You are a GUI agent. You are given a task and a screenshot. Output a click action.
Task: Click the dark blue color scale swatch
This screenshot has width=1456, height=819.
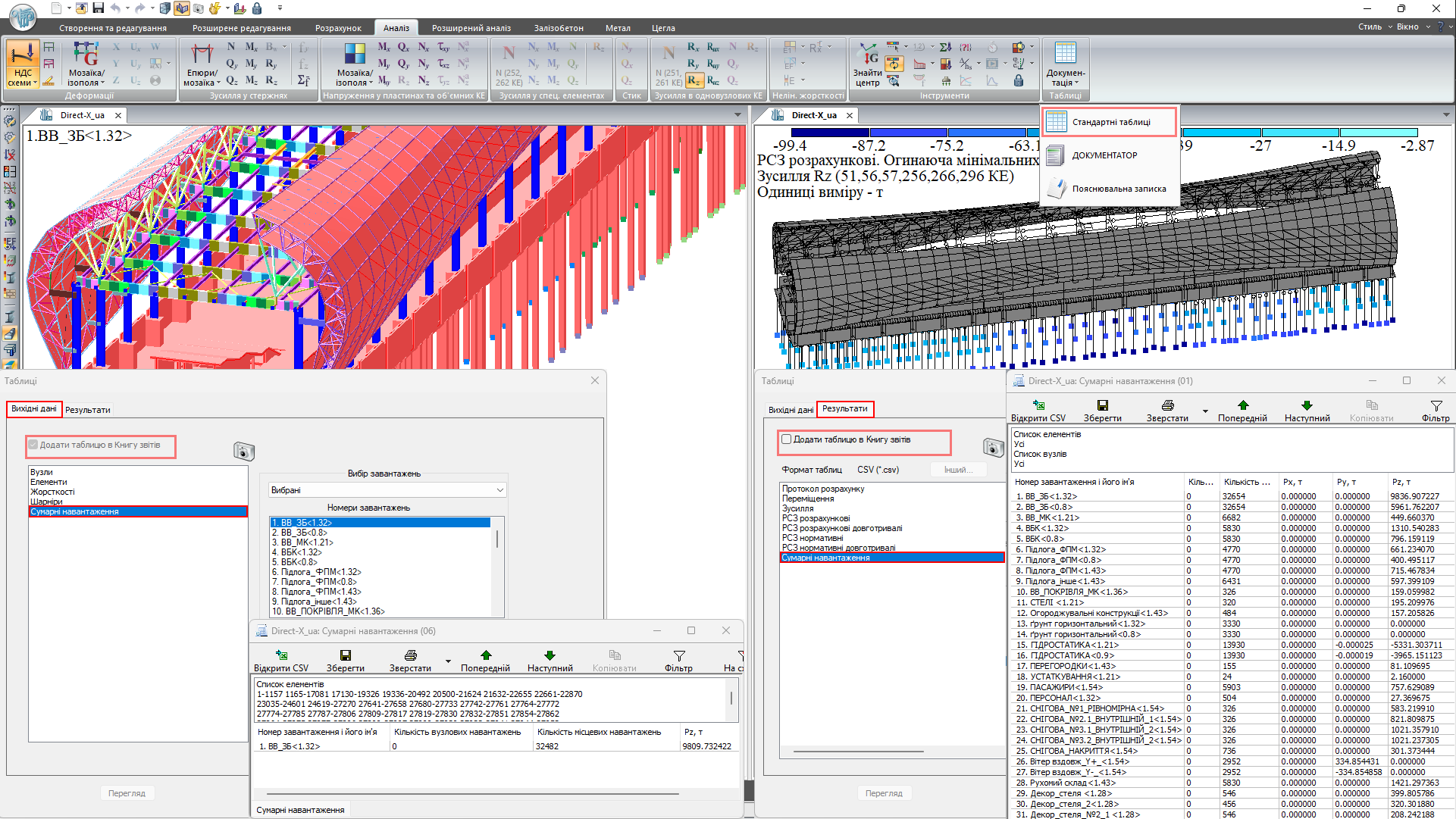[830, 132]
